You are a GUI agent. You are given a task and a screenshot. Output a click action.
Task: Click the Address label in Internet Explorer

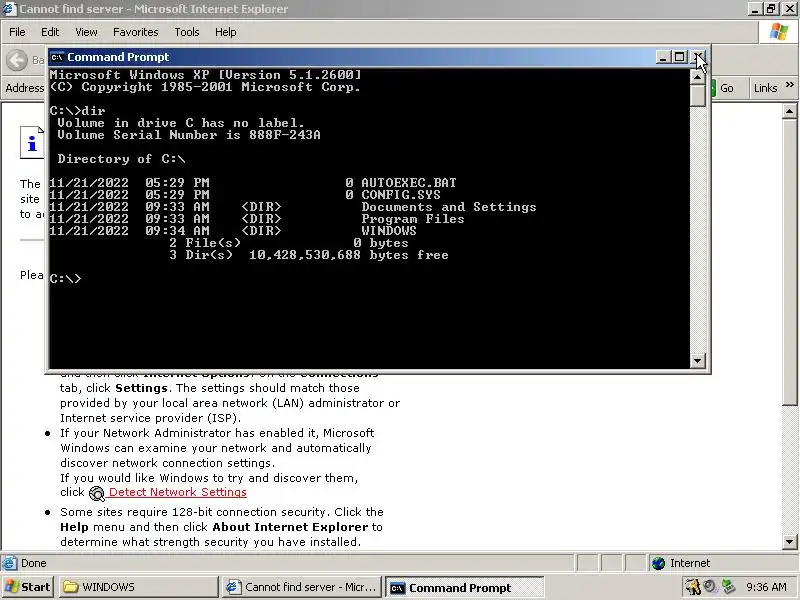24,88
